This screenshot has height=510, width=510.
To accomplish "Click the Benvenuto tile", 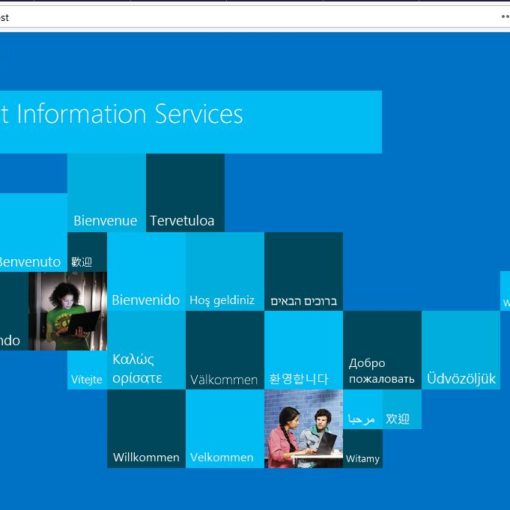I will (33, 232).
